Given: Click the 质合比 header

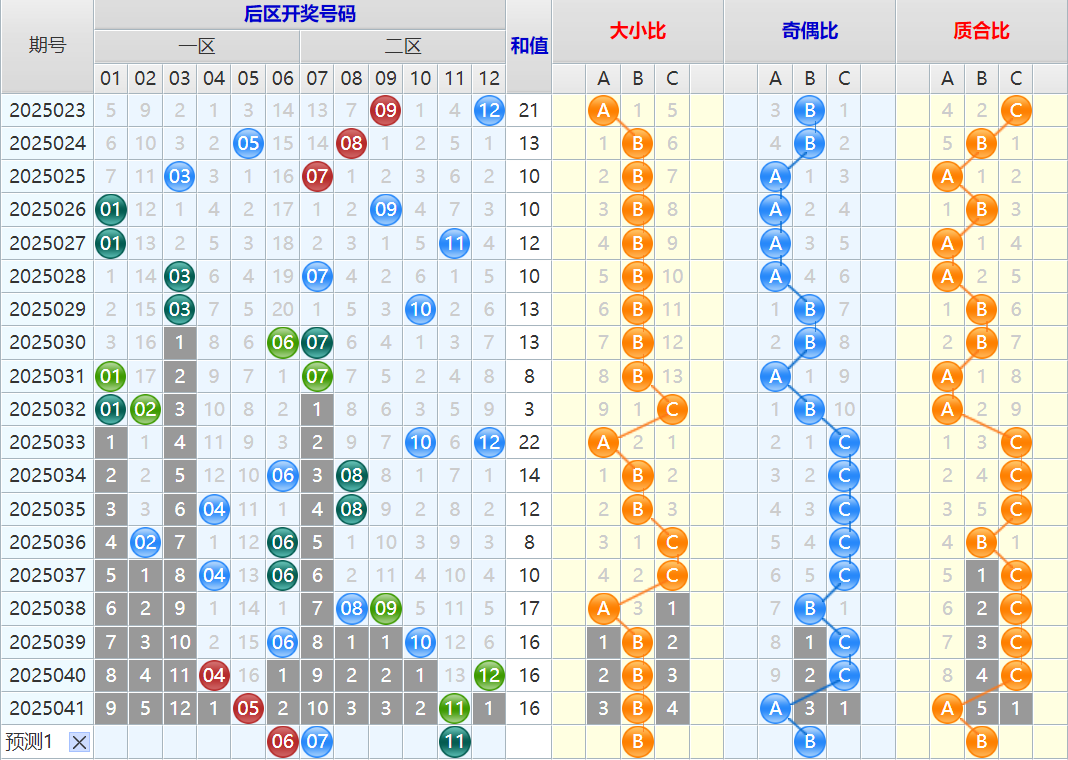Looking at the screenshot, I should (981, 31).
